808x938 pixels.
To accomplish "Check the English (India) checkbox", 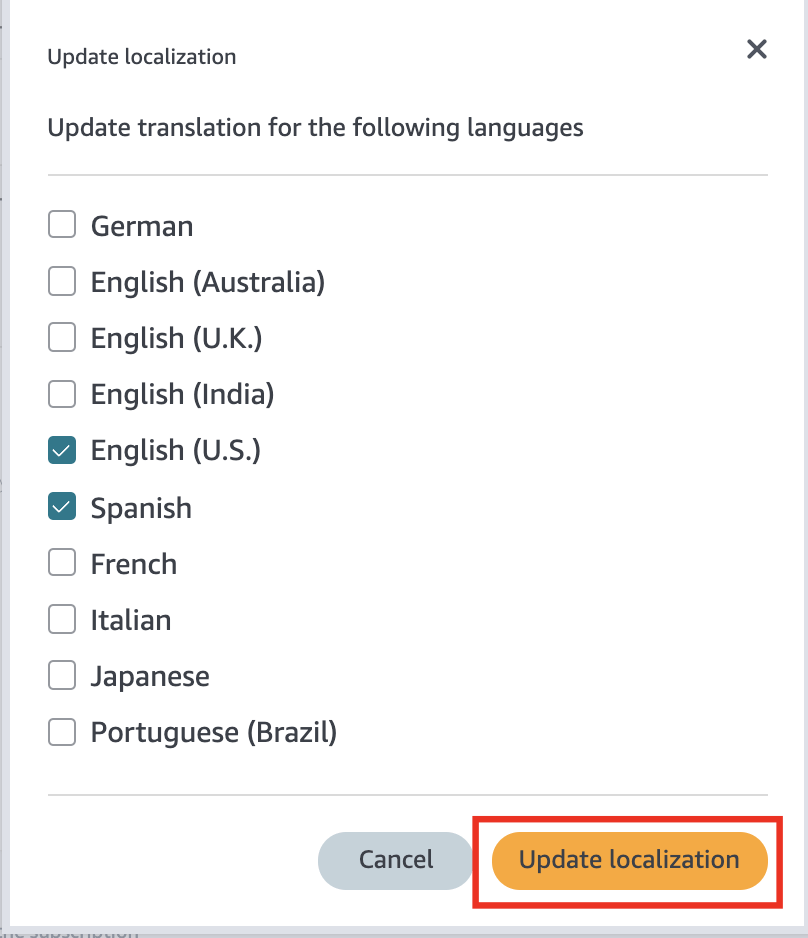I will pyautogui.click(x=61, y=394).
